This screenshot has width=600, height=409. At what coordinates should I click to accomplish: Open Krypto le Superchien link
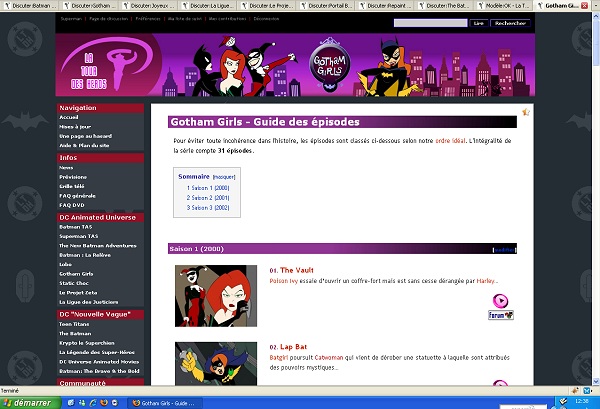(x=87, y=343)
